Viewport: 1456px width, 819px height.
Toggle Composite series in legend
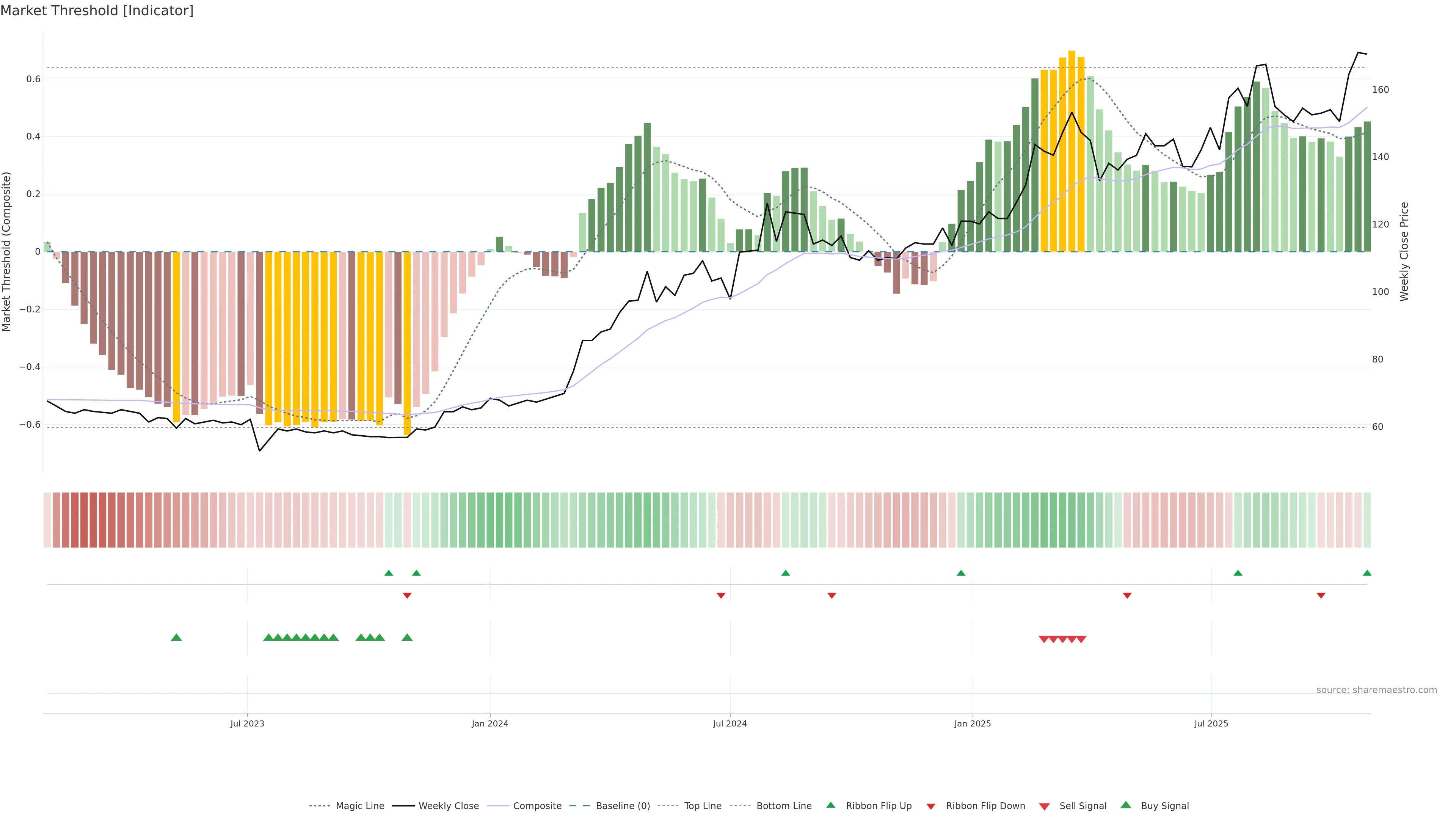click(x=537, y=806)
